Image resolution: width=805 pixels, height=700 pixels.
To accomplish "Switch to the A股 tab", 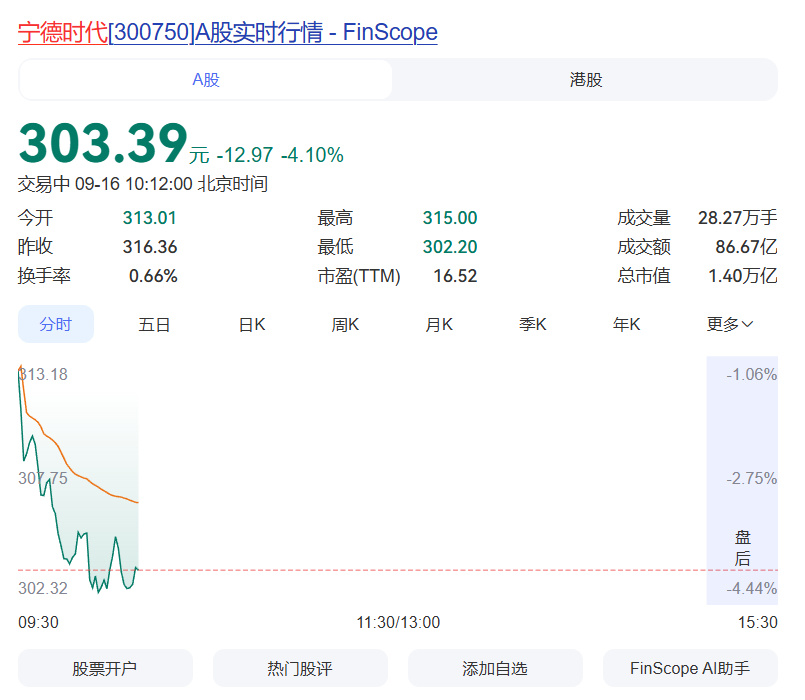I will 206,80.
